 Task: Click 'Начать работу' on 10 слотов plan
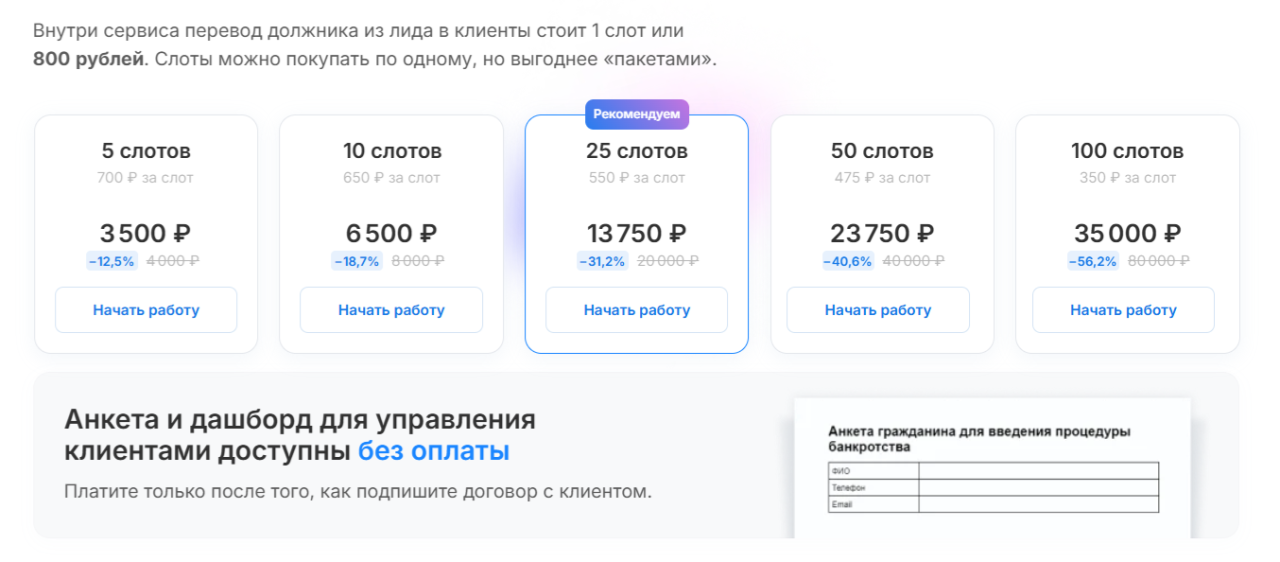[391, 310]
